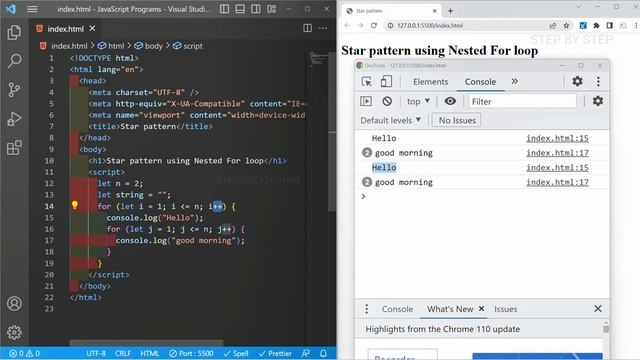The image size is (640, 360).
Task: Bookmark this page with the star icon
Action: click(566, 25)
